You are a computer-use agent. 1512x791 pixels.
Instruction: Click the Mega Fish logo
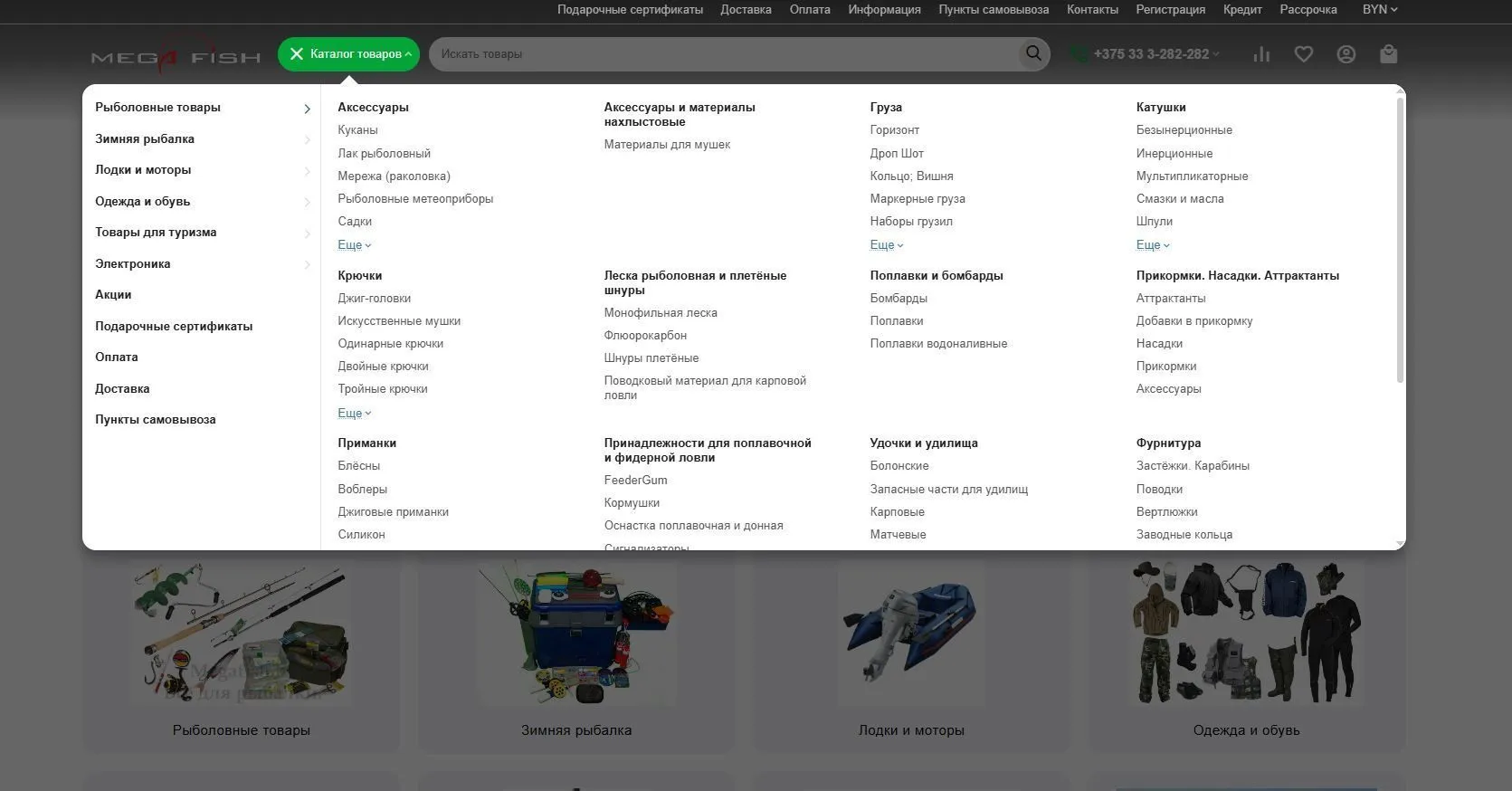tap(176, 57)
